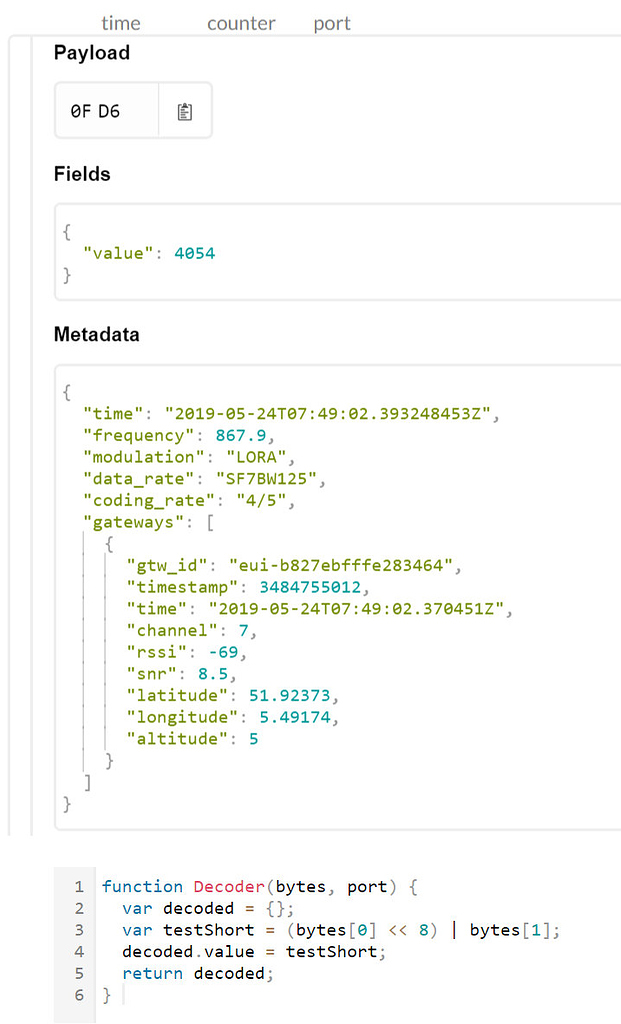Click the metadata opening brace
The height and width of the screenshot is (1024, 621).
(x=67, y=392)
